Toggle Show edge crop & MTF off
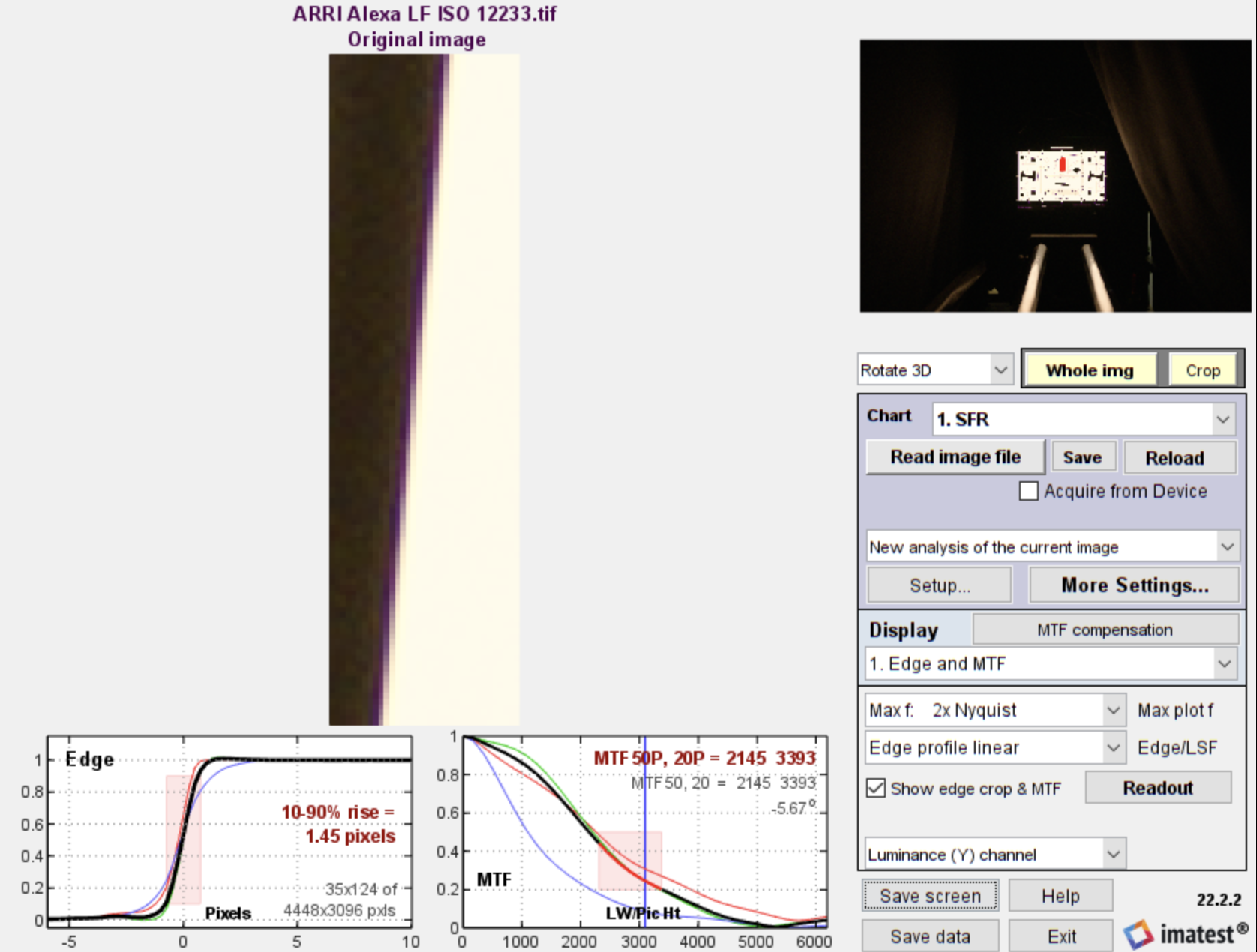1257x952 pixels. pos(875,788)
